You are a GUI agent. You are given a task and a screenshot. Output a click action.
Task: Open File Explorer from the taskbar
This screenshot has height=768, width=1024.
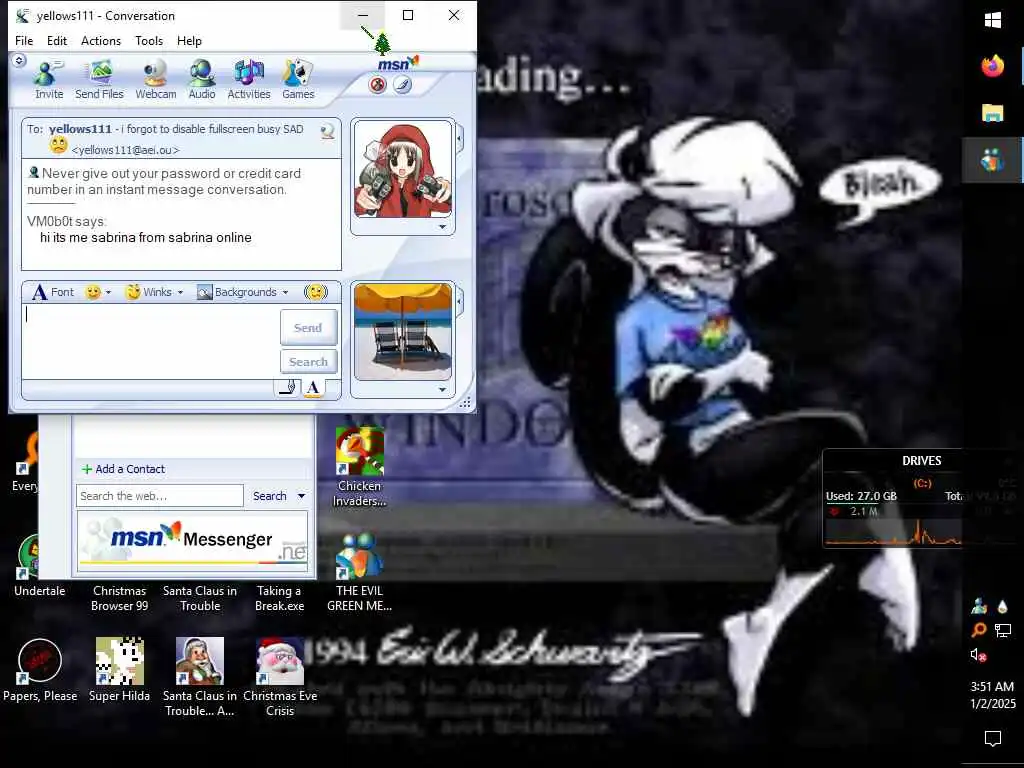pos(993,113)
